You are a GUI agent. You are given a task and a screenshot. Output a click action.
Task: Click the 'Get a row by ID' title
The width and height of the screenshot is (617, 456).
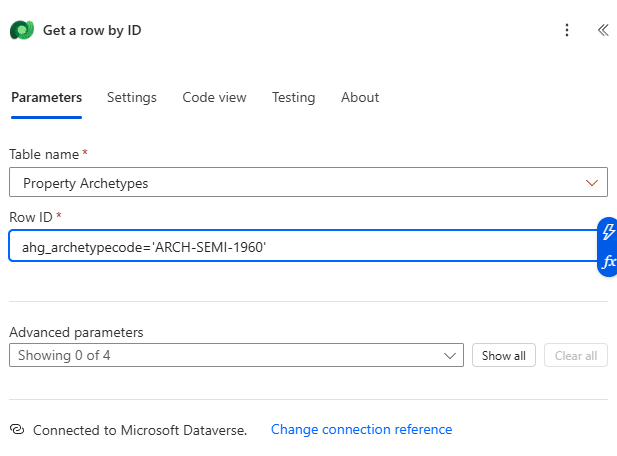click(x=92, y=30)
